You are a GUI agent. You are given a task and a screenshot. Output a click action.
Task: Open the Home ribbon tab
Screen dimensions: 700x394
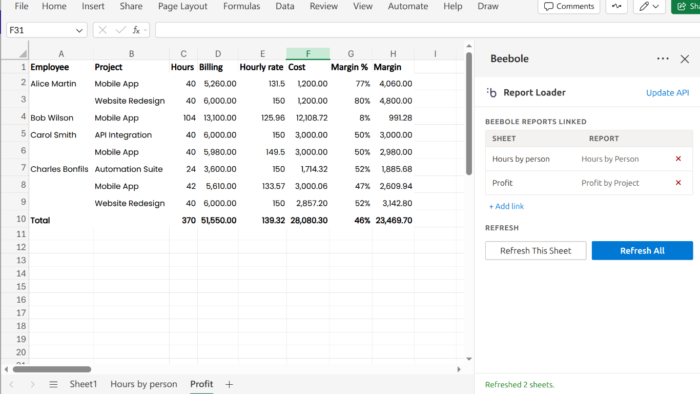coord(54,6)
